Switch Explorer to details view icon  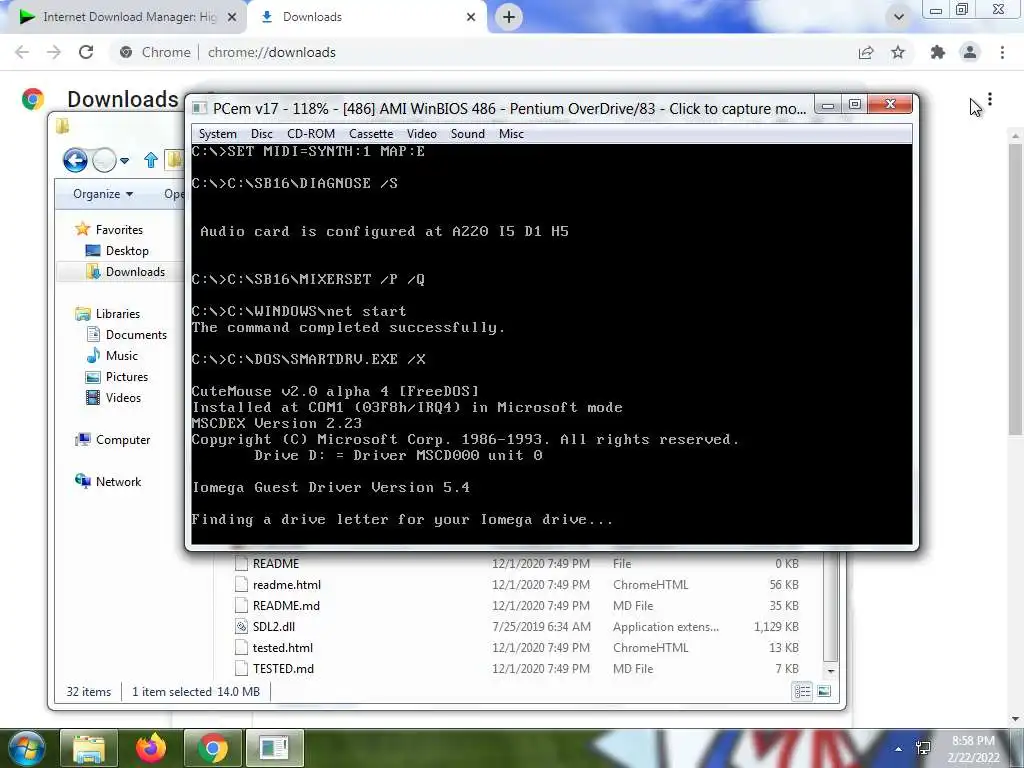pos(803,691)
